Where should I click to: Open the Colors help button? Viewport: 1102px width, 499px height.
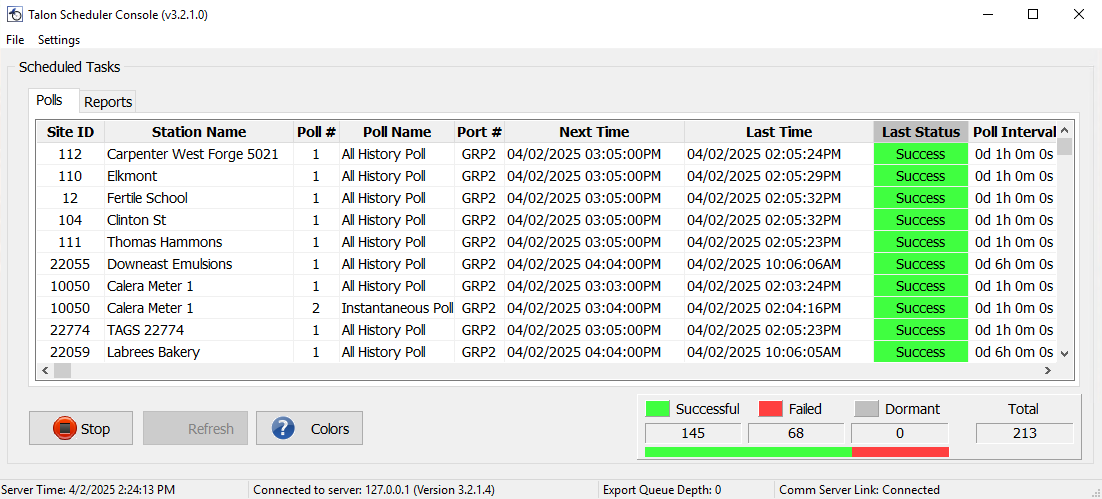coord(309,428)
